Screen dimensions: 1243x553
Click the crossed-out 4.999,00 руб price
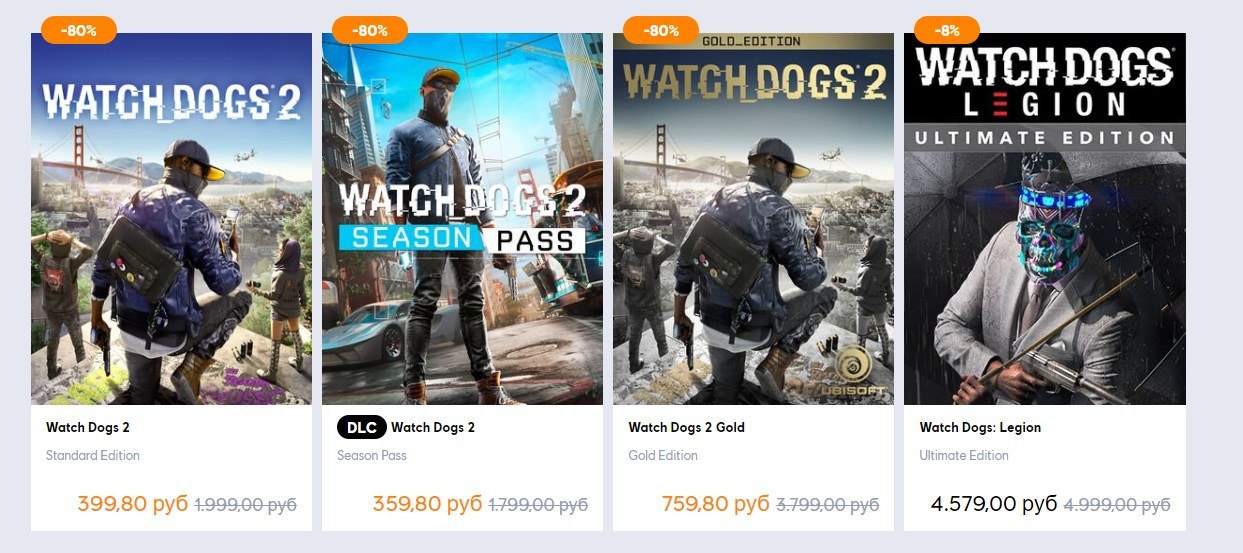click(x=1117, y=505)
